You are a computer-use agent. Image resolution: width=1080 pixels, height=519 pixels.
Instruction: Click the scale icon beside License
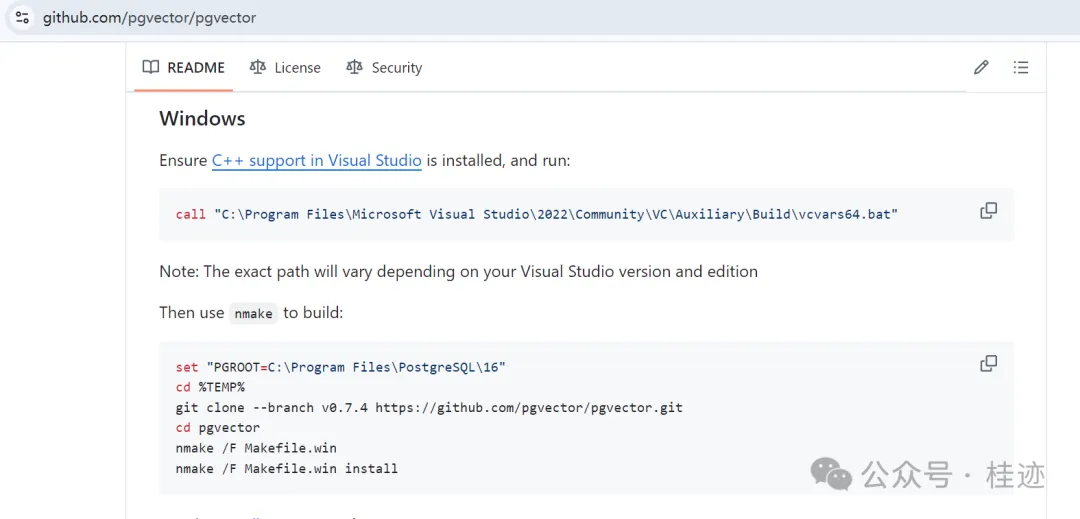tap(258, 67)
